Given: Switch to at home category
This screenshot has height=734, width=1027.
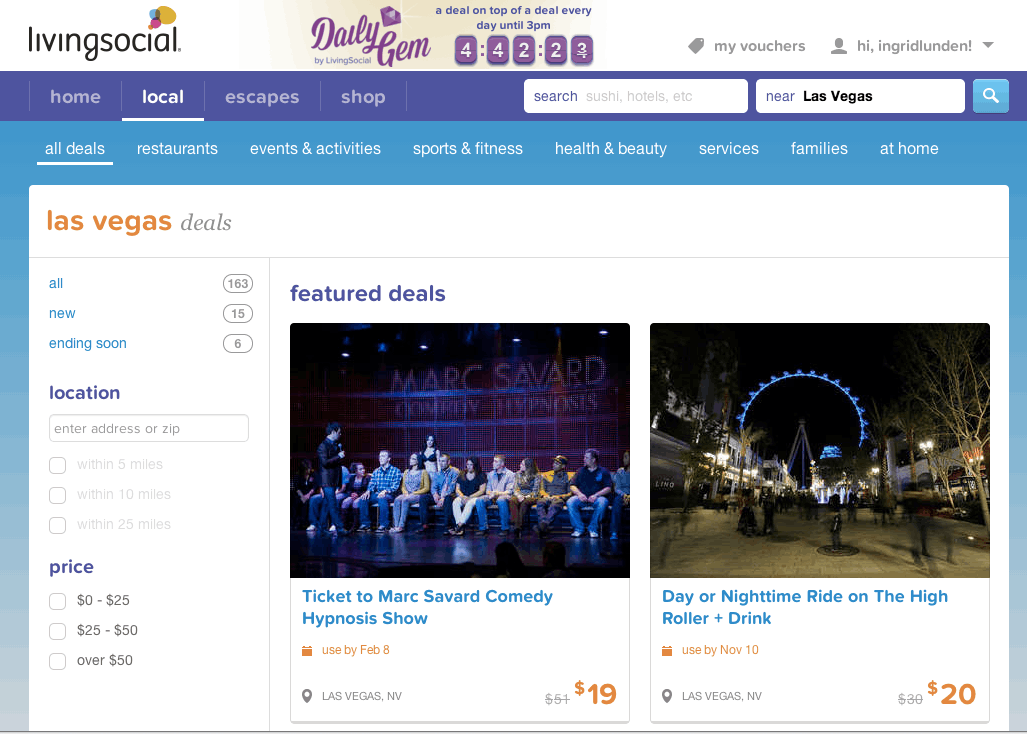Looking at the screenshot, I should [x=909, y=149].
